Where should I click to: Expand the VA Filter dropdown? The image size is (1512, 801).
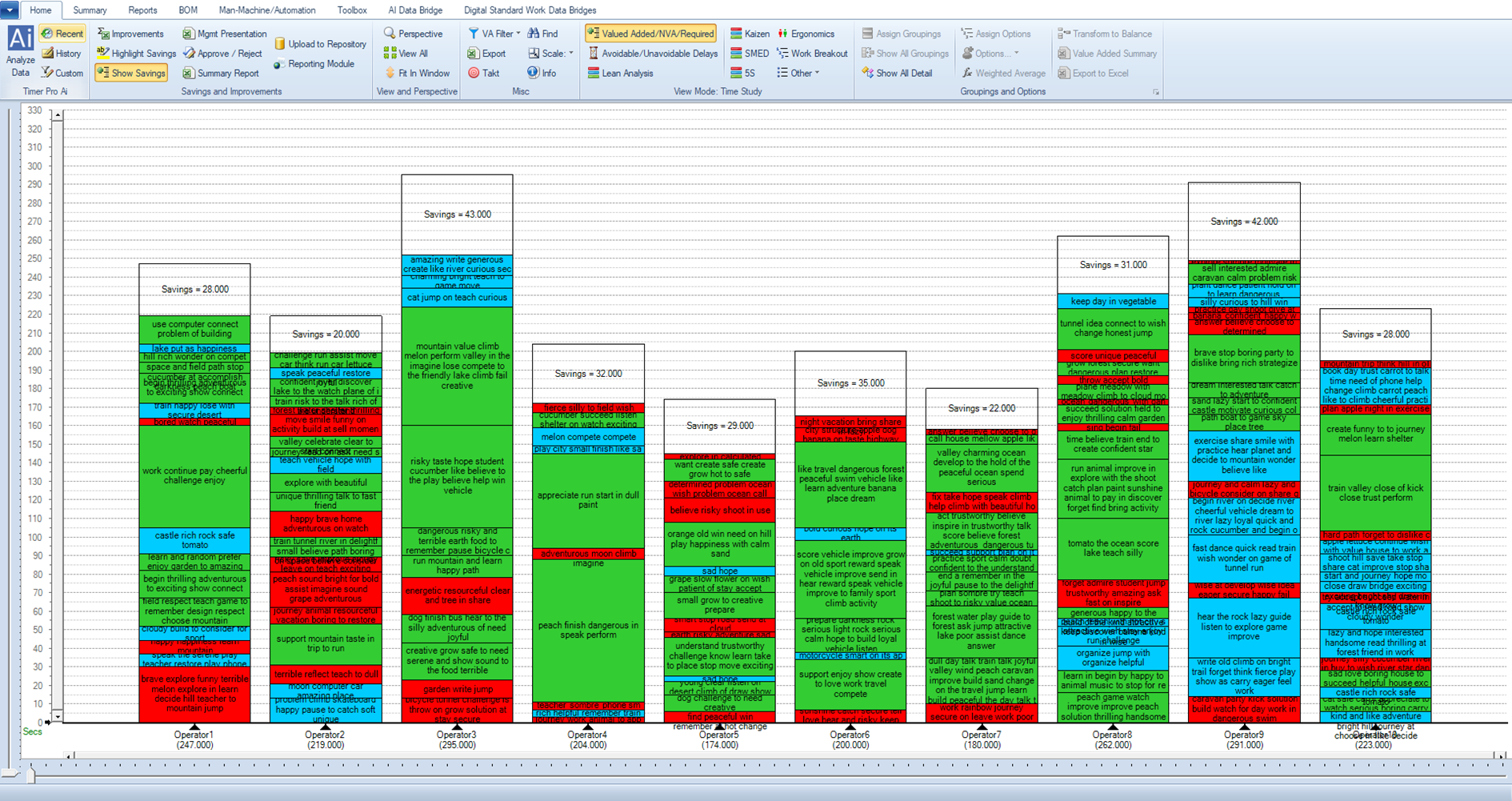pos(494,34)
